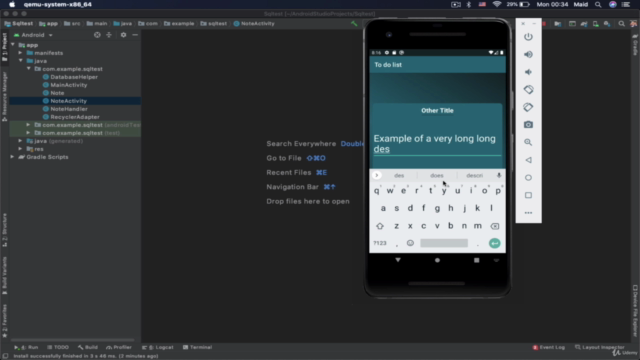Screen dimensions: 640x360
Task: Select the 'des' keyboard suggestion
Action: pos(399,176)
